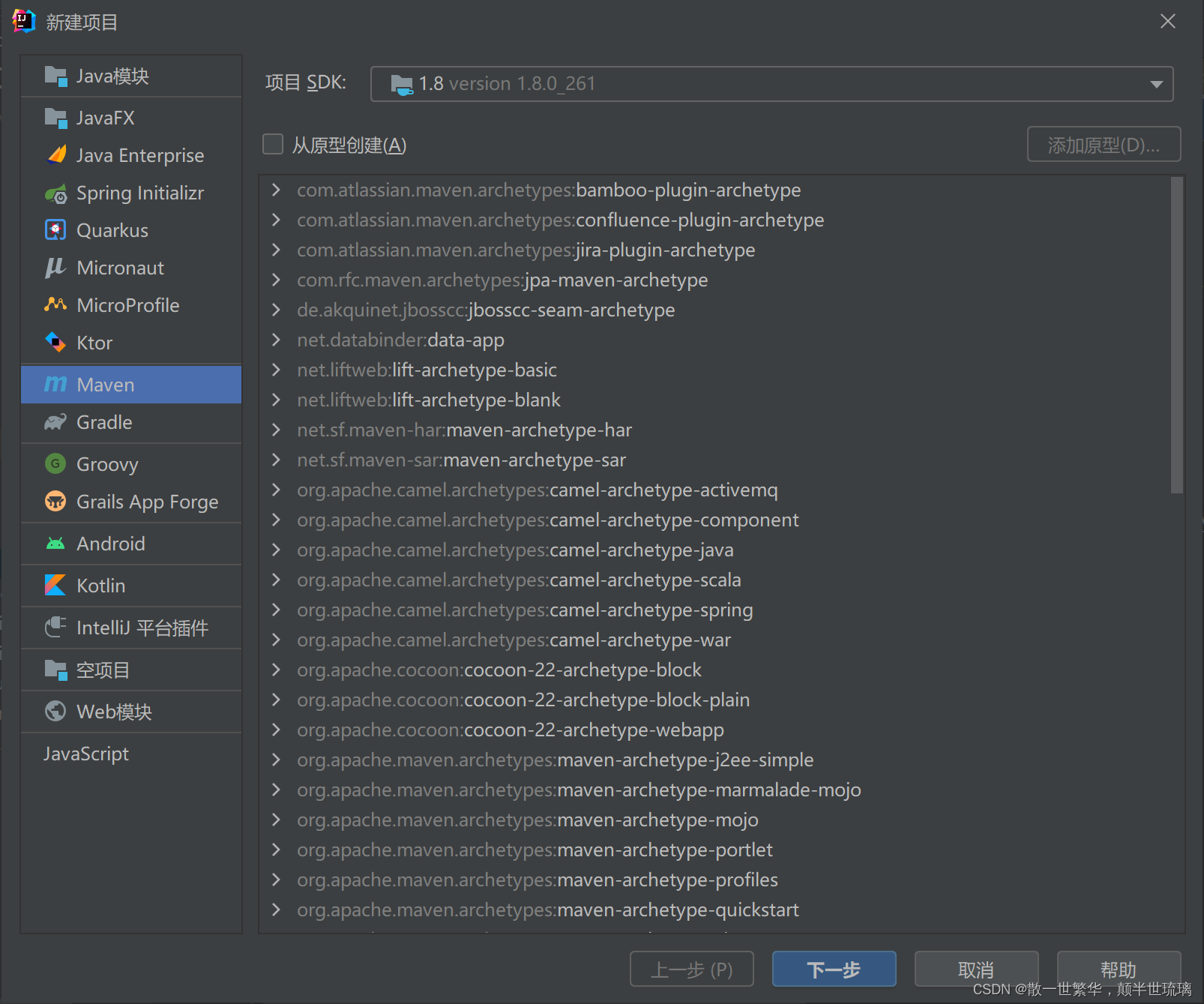
Task: Expand the jpa-maven-archetype node
Action: click(276, 280)
